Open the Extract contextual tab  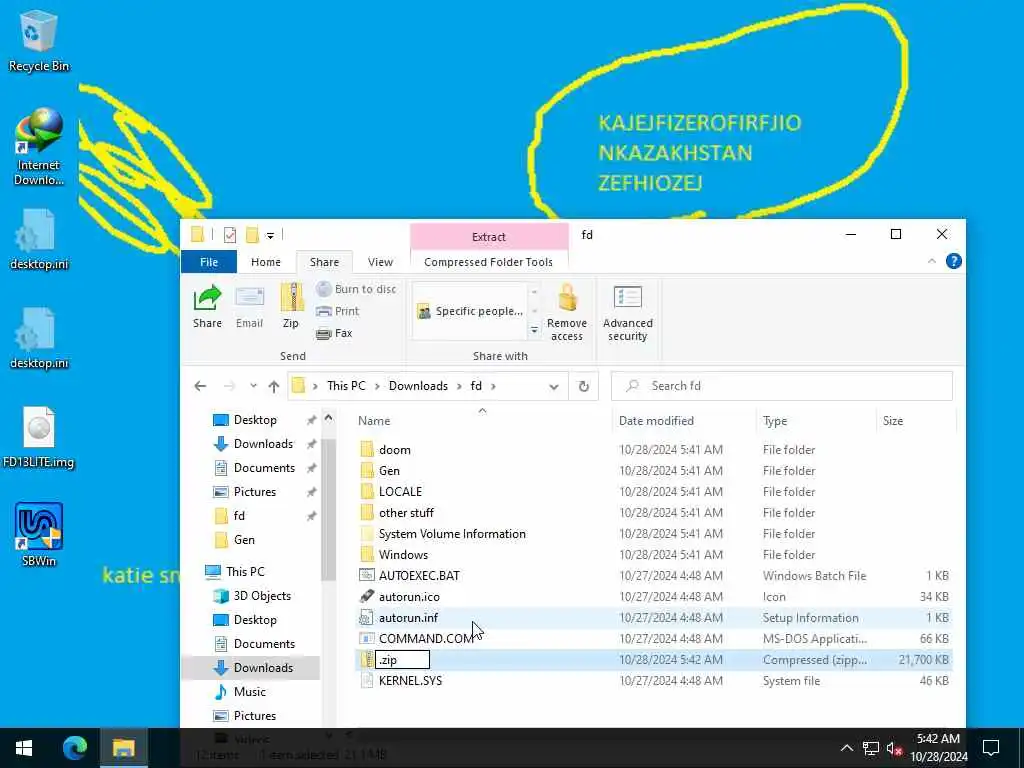(x=489, y=236)
